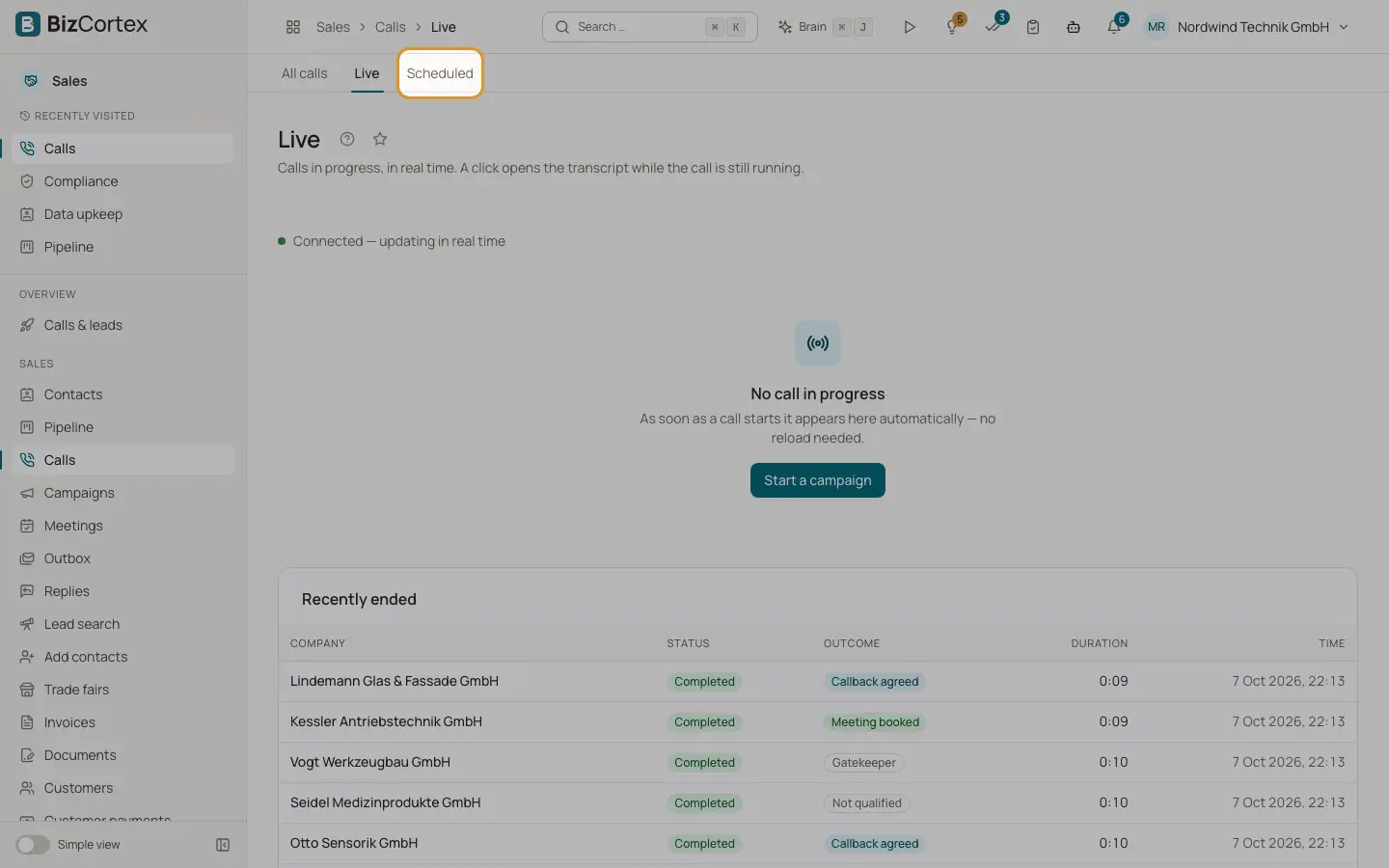Go to Sales via the breadcrumb
1389x868 pixels.
pos(333,27)
